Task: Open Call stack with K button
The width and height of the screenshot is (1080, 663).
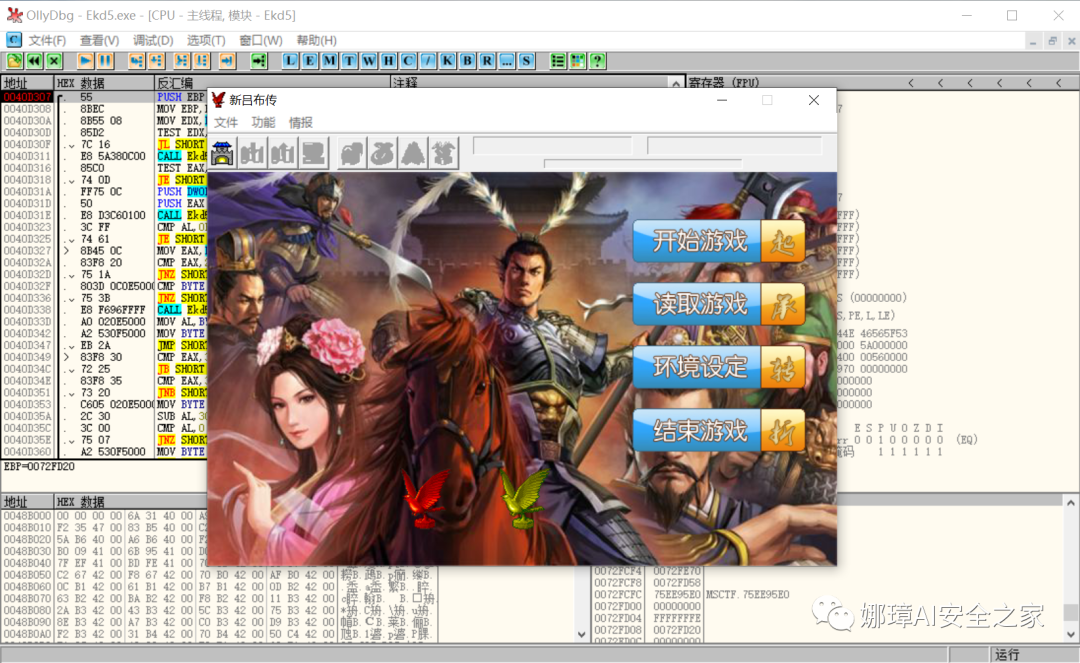Action: [x=448, y=61]
